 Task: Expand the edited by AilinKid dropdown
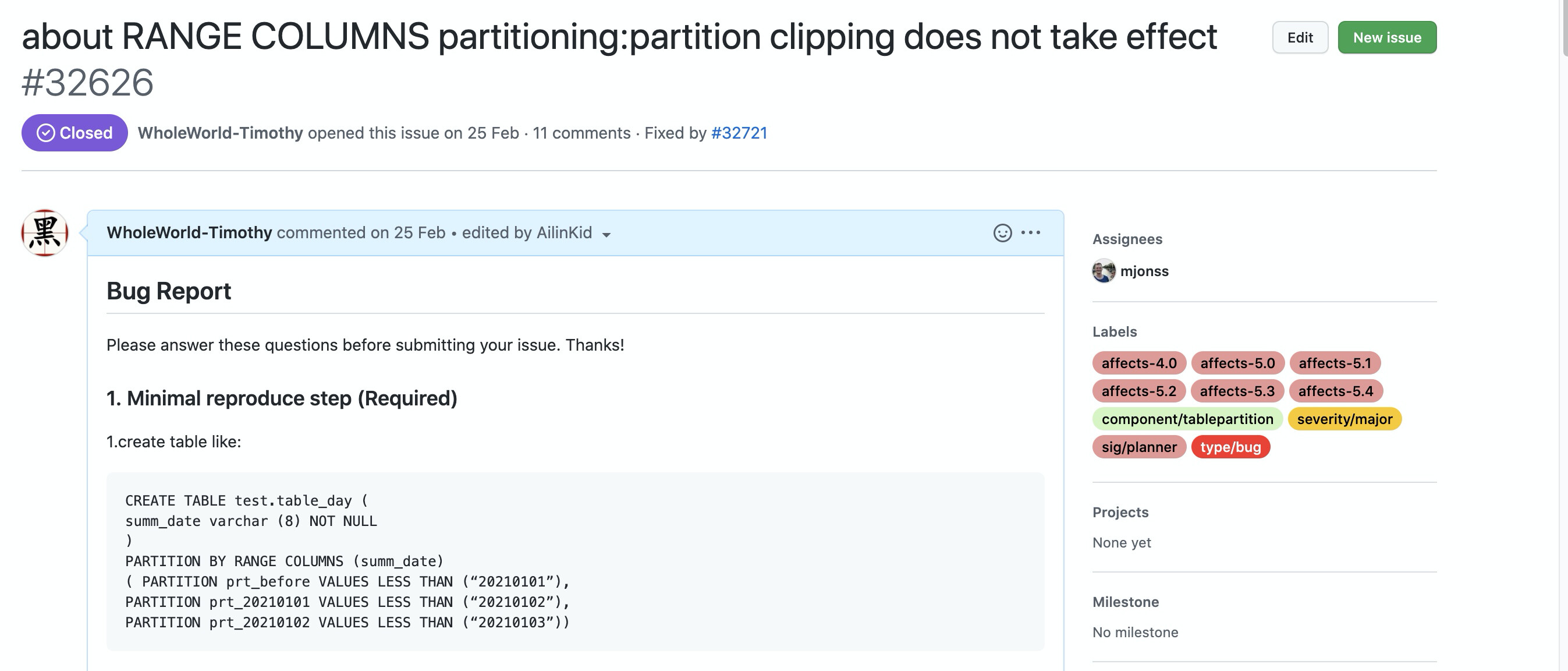(606, 234)
